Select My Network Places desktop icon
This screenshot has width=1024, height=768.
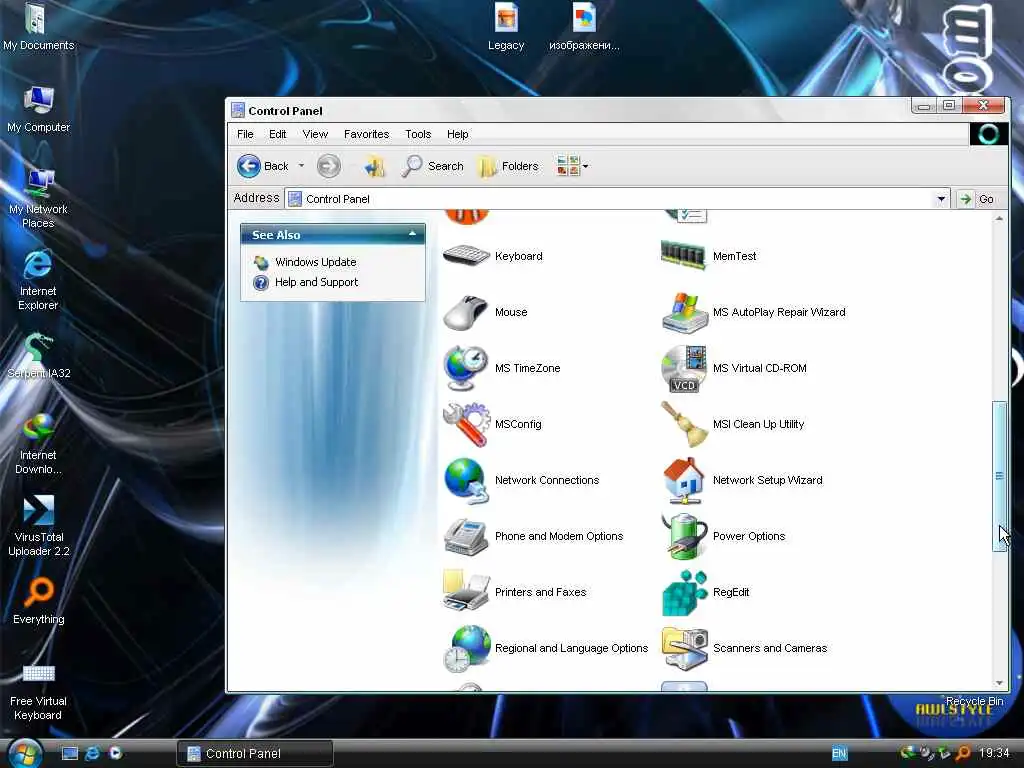pos(38,197)
